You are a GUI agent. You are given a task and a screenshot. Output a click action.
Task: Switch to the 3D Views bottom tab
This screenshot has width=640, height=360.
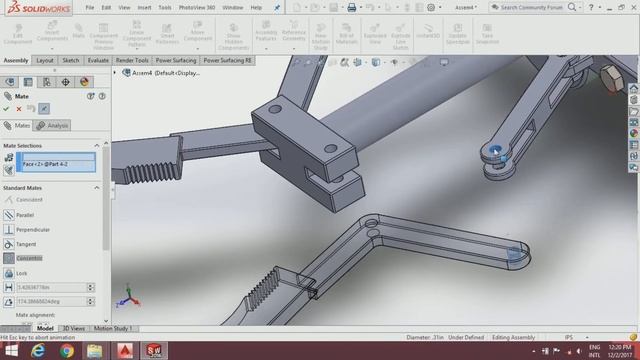pyautogui.click(x=73, y=328)
